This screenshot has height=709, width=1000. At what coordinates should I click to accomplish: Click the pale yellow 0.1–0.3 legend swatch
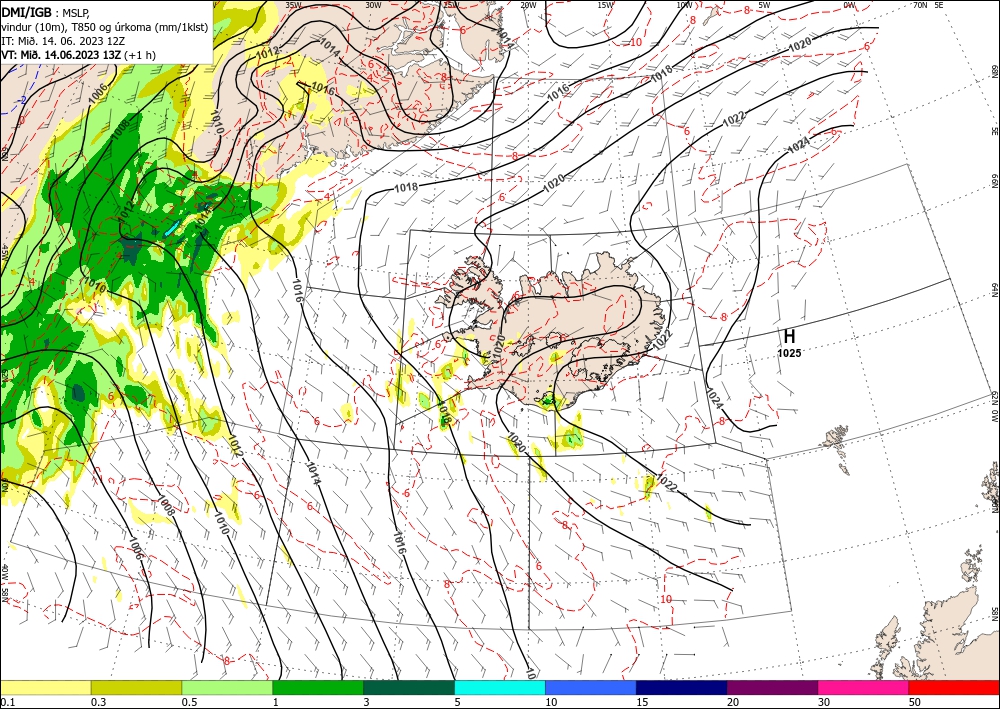coord(45,688)
